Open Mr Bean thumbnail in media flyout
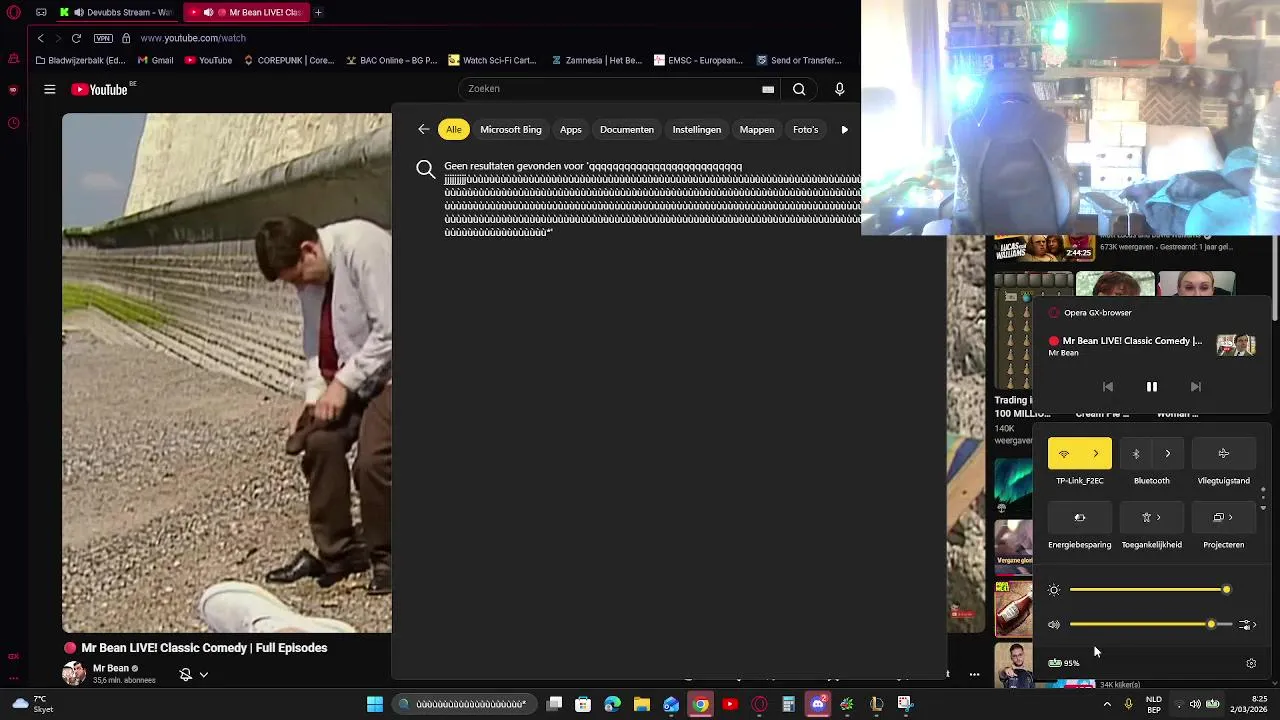 [x=1236, y=345]
